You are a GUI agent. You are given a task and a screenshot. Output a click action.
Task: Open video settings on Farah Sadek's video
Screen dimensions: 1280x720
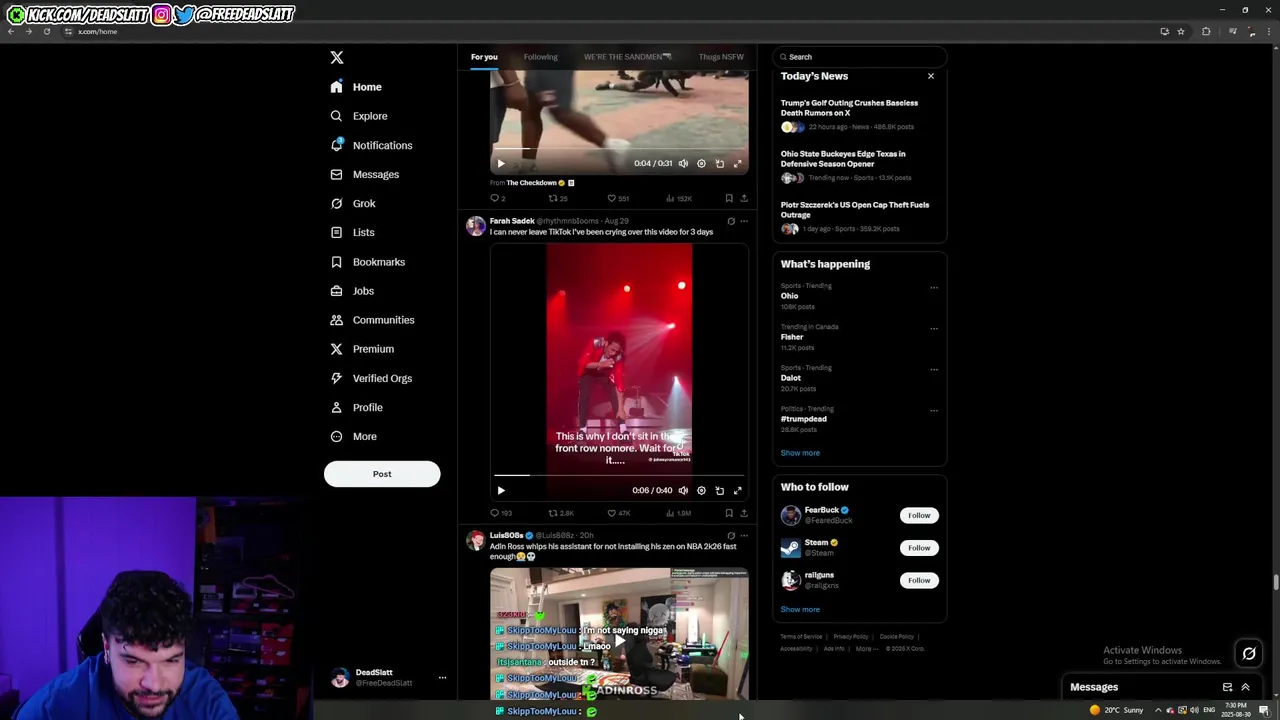pyautogui.click(x=701, y=490)
